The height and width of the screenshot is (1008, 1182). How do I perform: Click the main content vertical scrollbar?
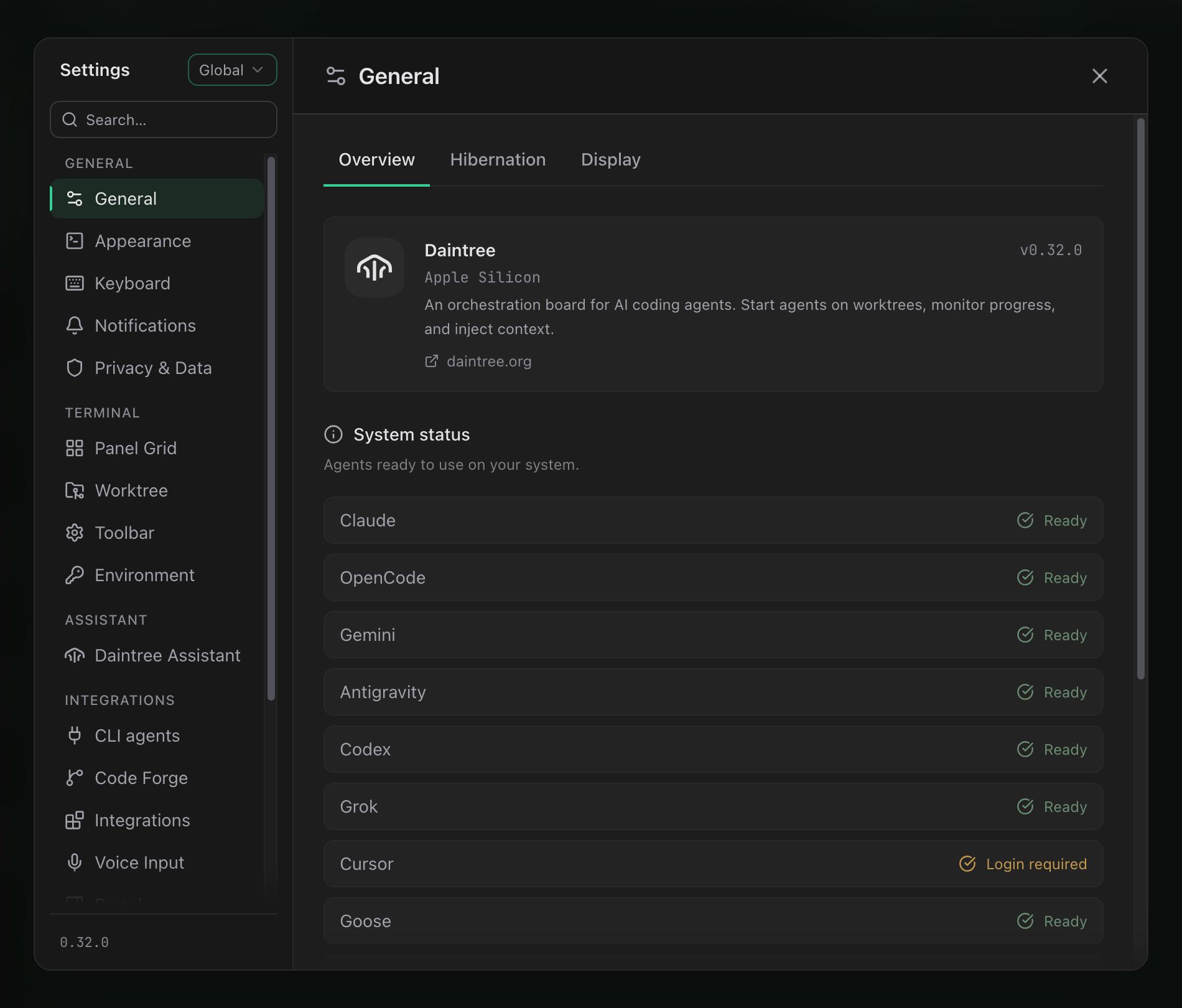pos(1140,398)
